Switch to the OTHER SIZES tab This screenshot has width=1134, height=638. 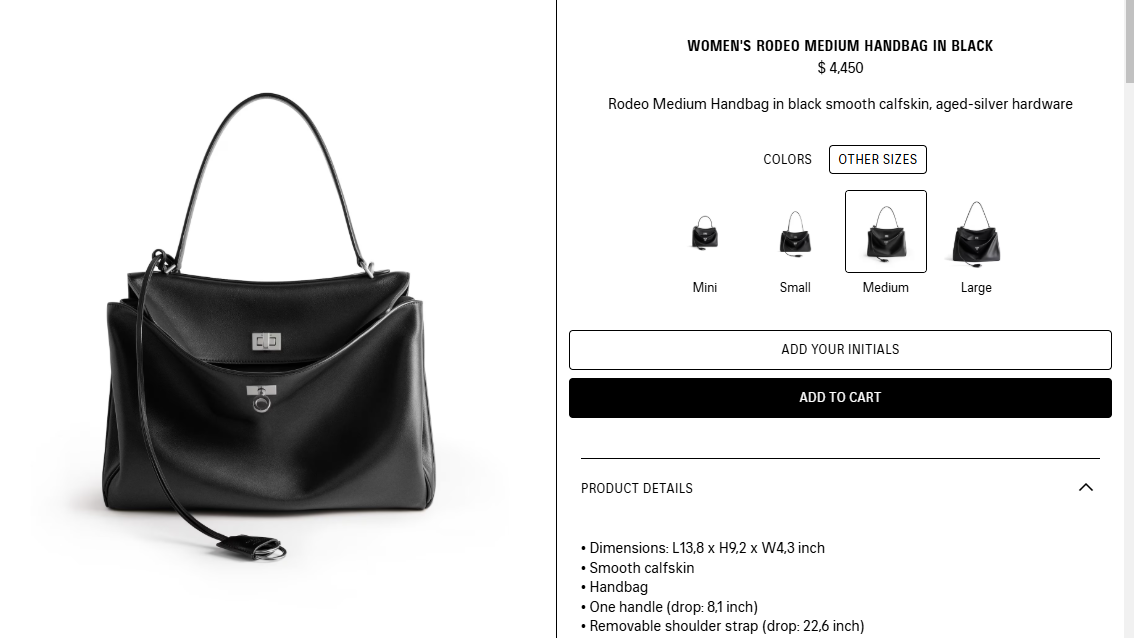[877, 159]
